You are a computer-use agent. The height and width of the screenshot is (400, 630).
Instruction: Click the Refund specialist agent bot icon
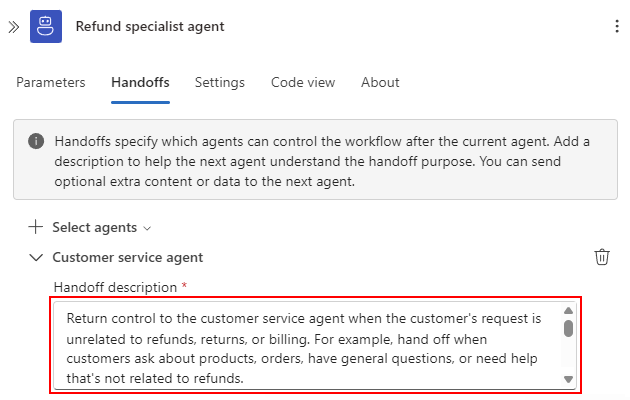coord(46,27)
